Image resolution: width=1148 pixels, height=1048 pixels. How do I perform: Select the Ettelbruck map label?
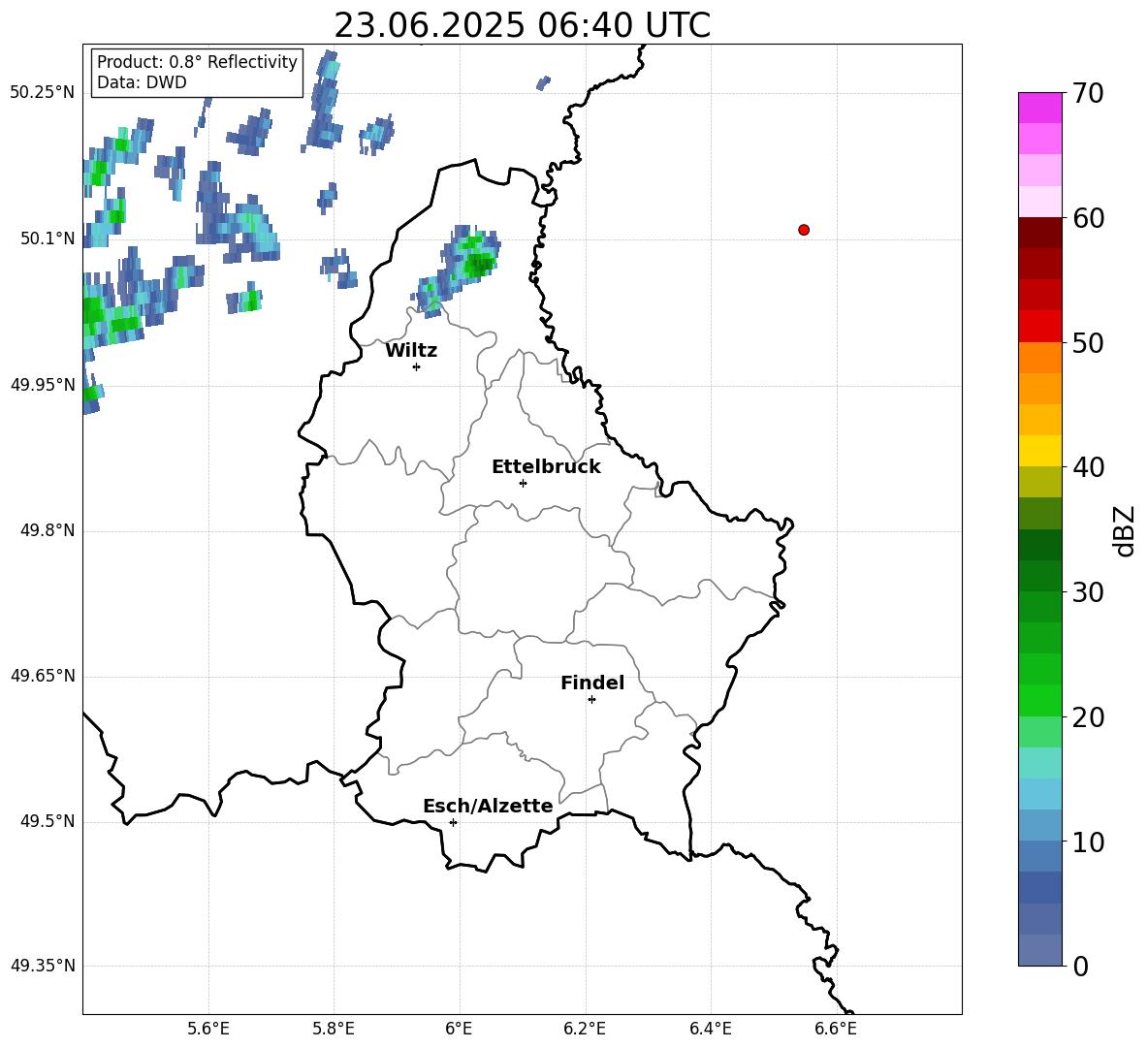tap(546, 467)
